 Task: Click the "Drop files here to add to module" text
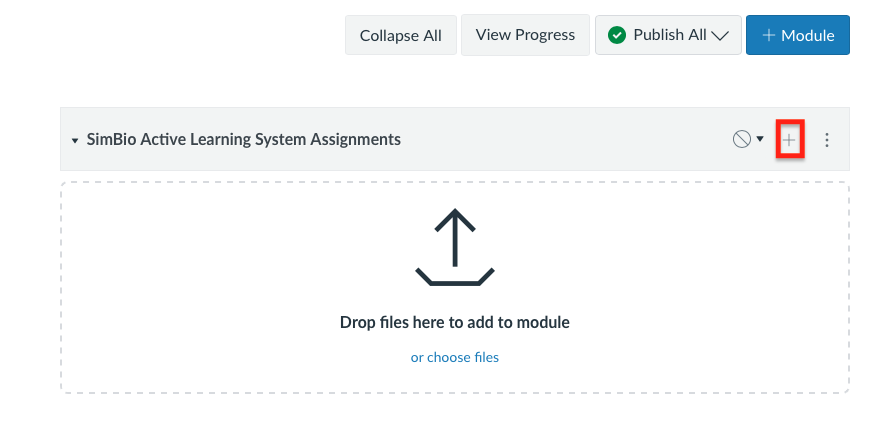pyautogui.click(x=455, y=322)
